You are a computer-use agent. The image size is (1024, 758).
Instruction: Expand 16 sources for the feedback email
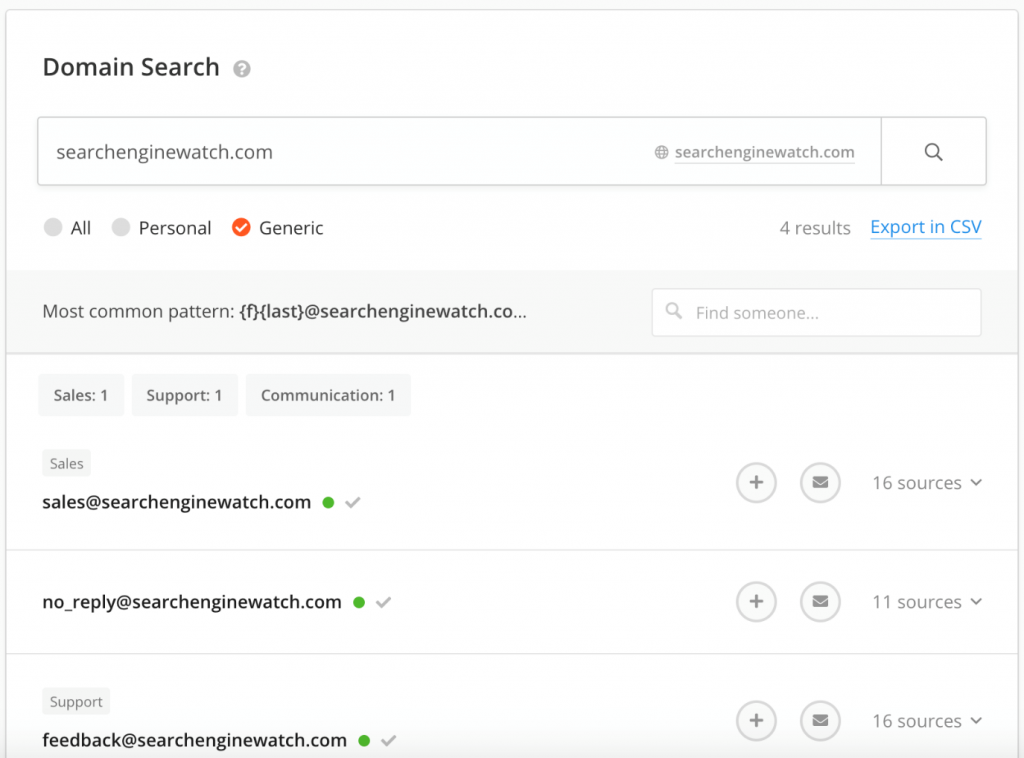(x=926, y=721)
